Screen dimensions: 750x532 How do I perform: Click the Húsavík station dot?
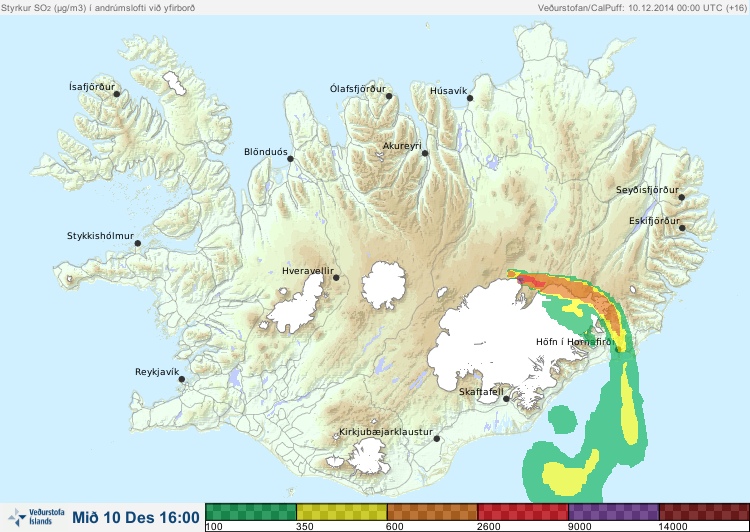point(470,98)
